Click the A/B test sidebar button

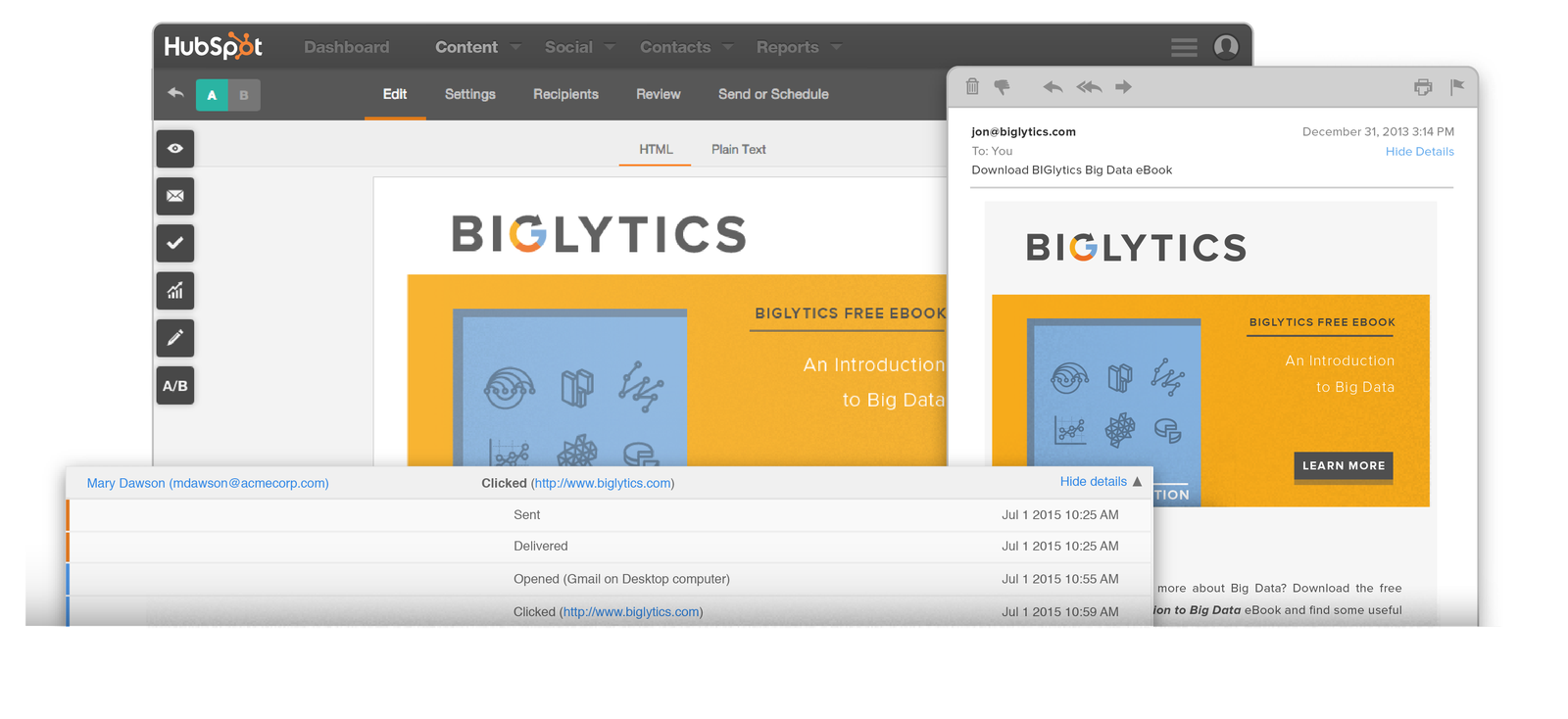[x=175, y=385]
